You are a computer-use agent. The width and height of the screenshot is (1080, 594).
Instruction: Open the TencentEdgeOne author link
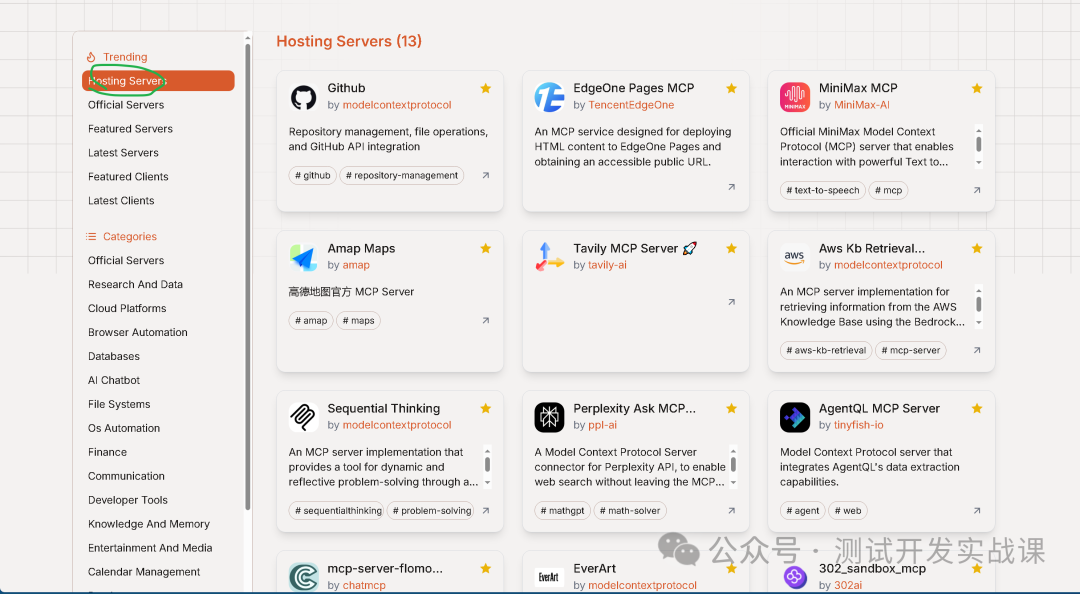tap(631, 105)
